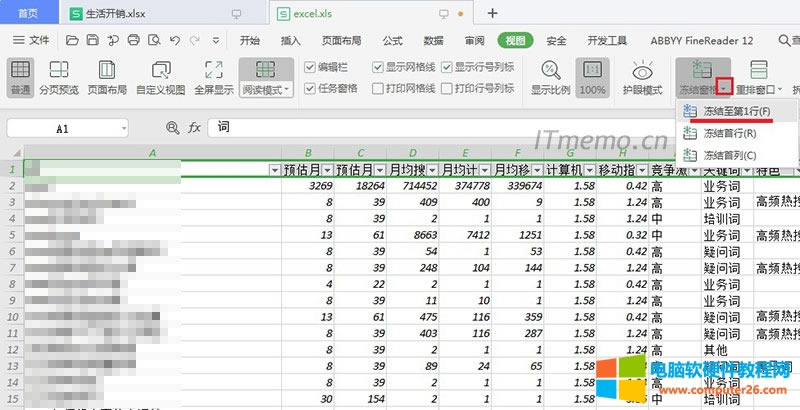Open Custom Views (自定义视图)
The height and width of the screenshot is (410, 800).
(x=161, y=77)
